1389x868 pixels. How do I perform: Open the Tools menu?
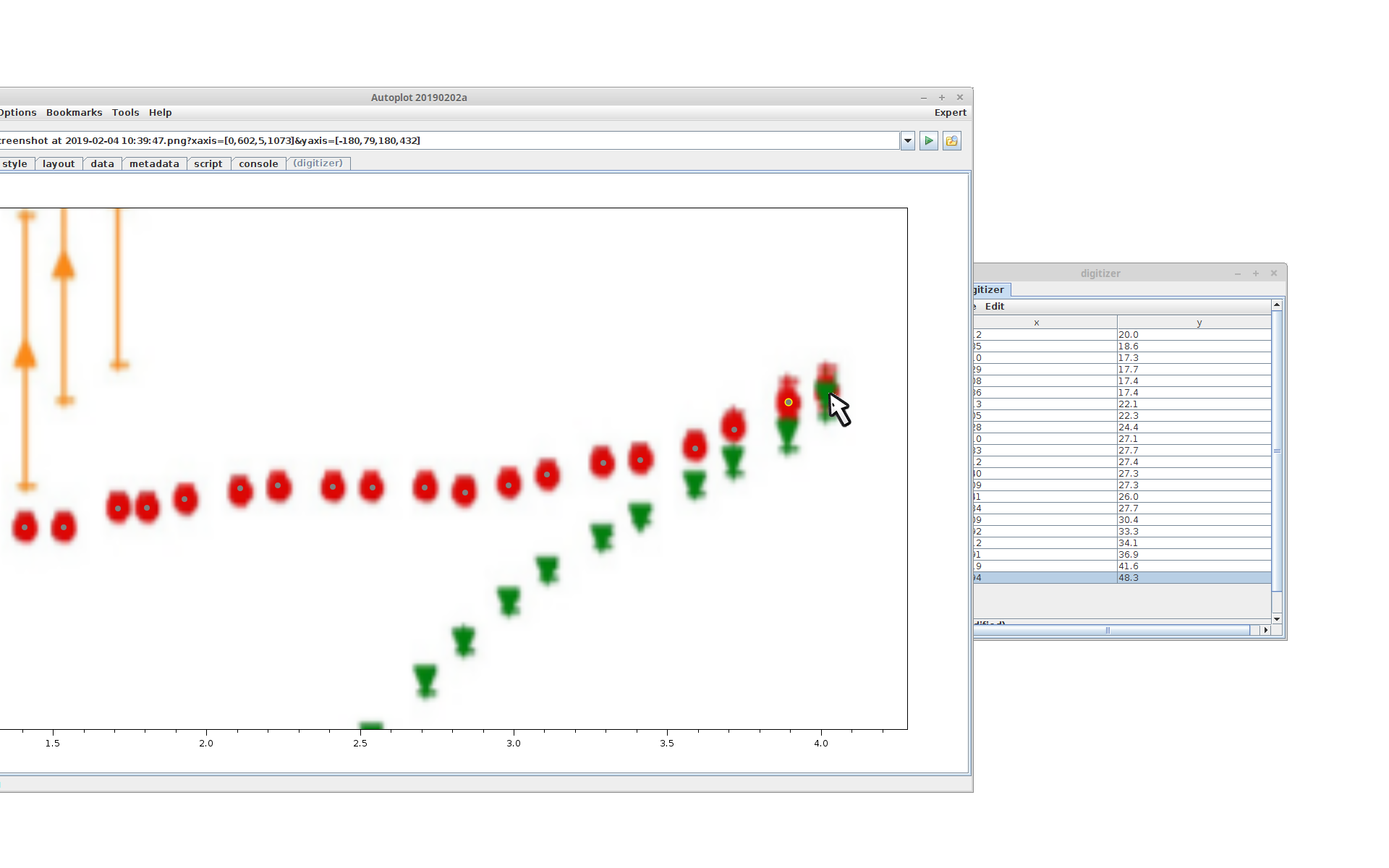[125, 113]
